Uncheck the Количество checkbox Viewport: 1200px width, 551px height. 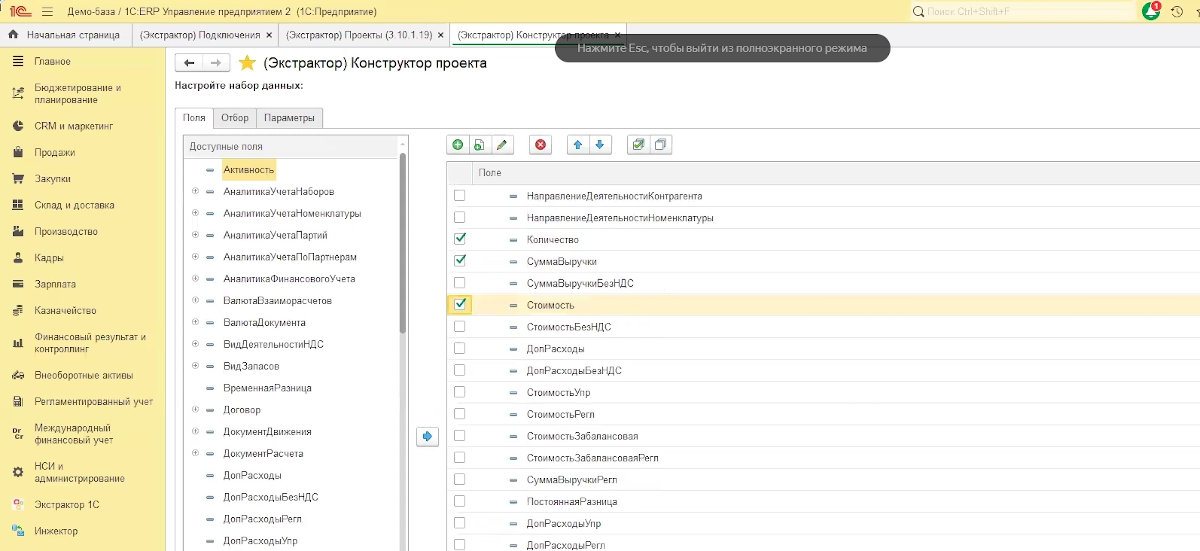point(460,239)
